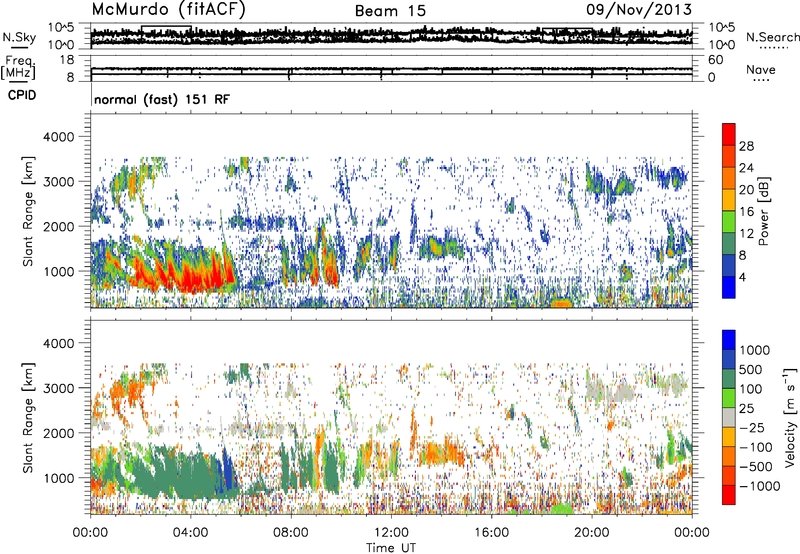
Task: Click the red bottom of the velocity colorbar
Action: [729, 495]
